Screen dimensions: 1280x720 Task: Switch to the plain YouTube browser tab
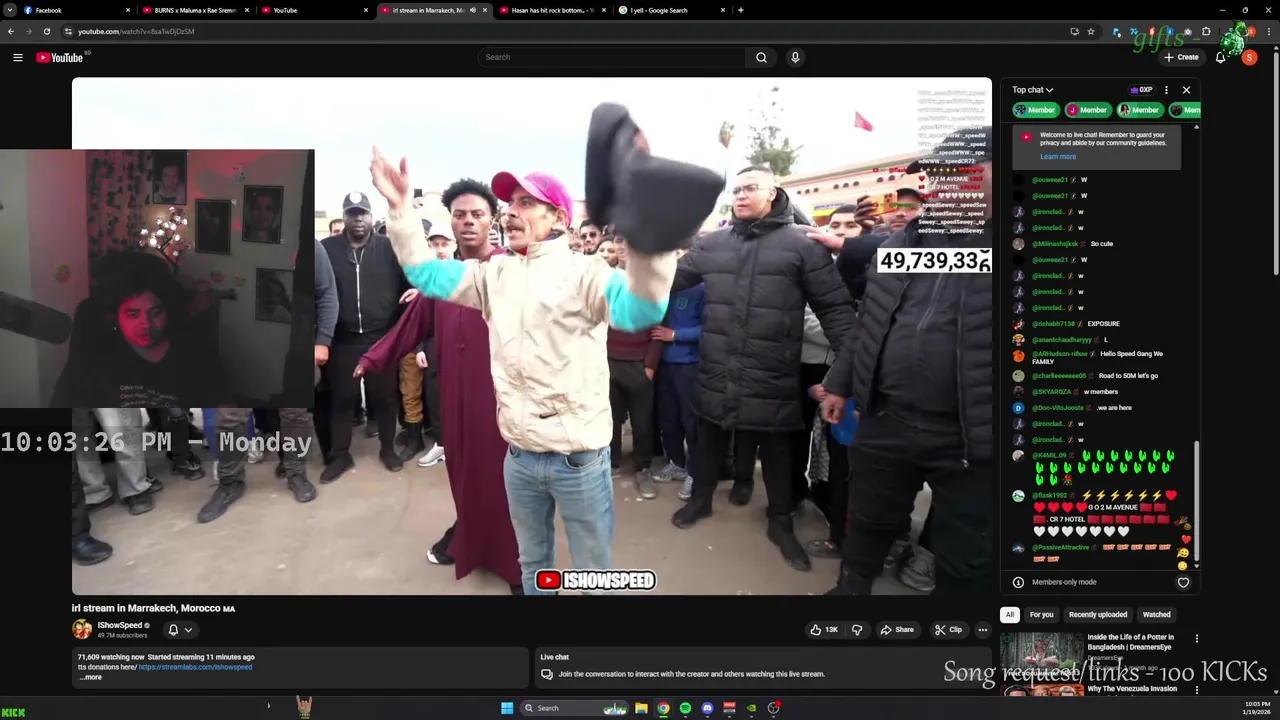click(x=315, y=10)
